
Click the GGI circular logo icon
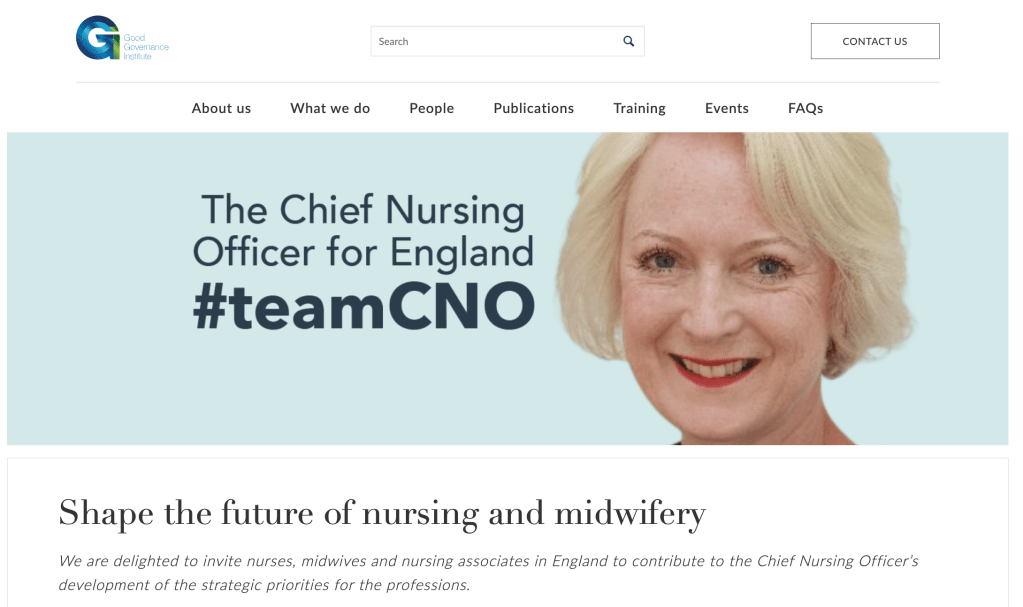pos(98,38)
